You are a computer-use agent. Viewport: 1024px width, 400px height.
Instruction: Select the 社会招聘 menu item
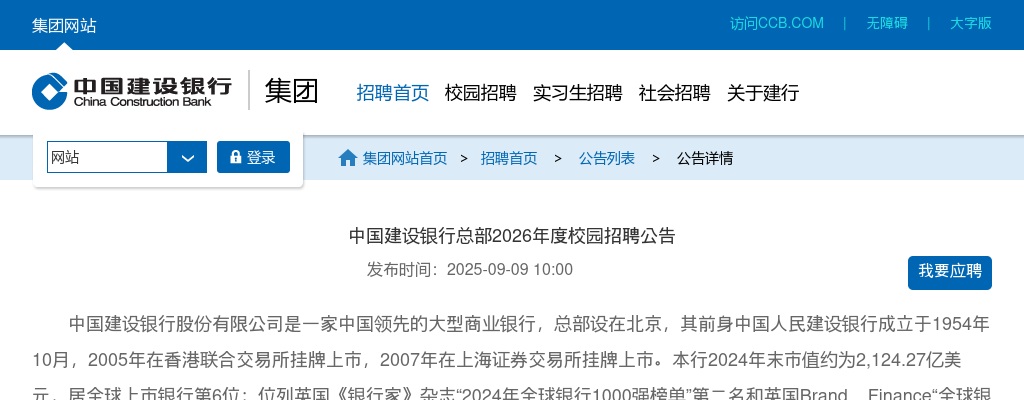675,93
